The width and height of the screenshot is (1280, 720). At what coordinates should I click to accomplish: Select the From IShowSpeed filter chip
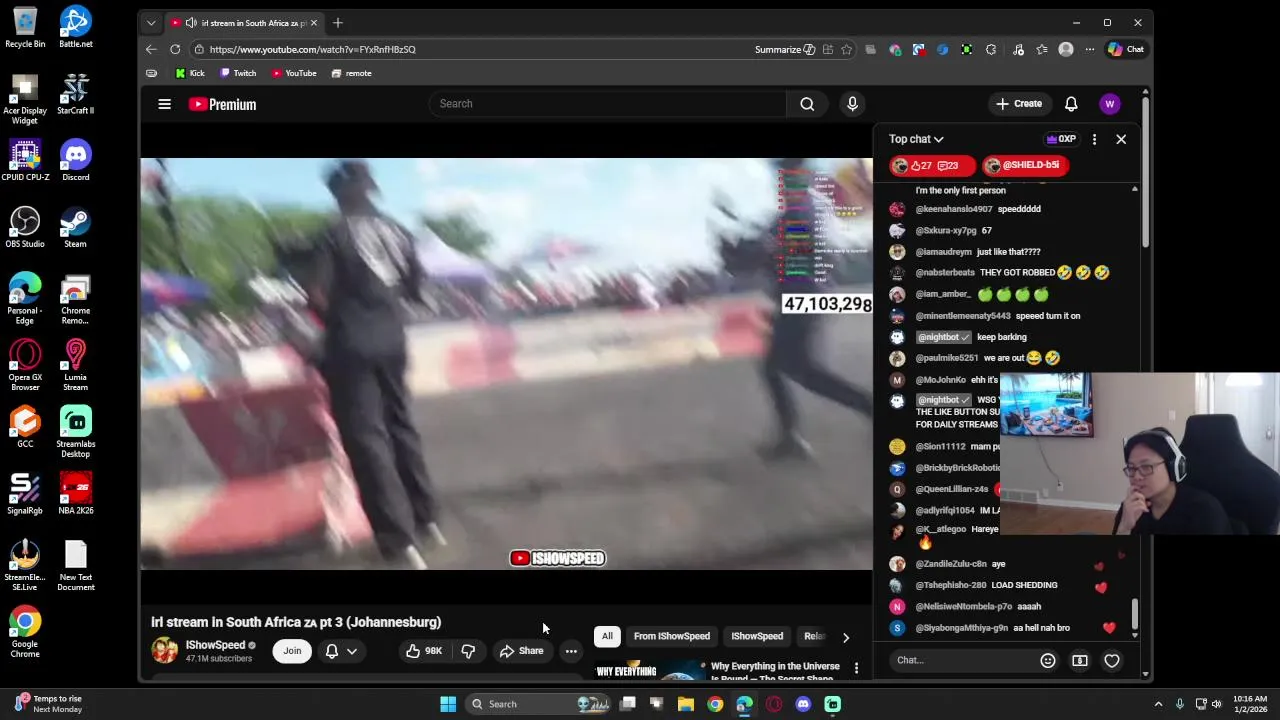pyautogui.click(x=672, y=636)
